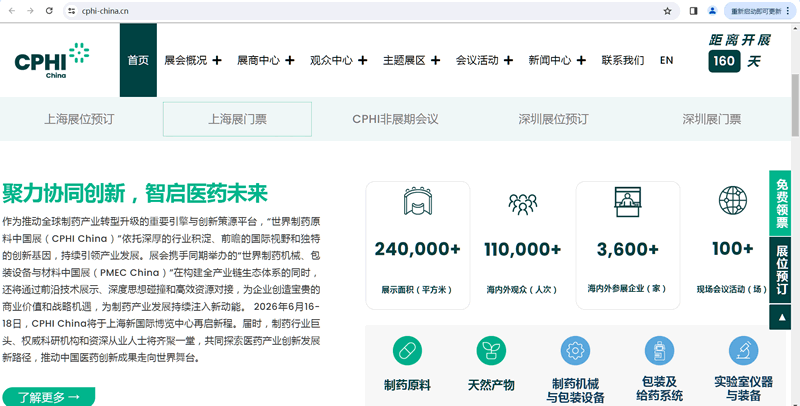Select the 首页 nav item

[138, 60]
